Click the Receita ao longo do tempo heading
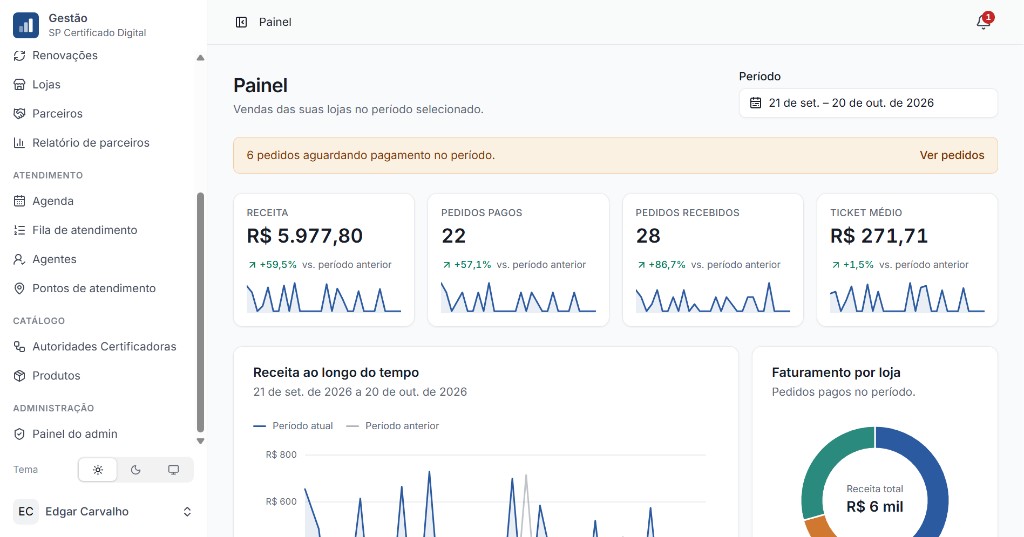This screenshot has height=537, width=1024. (x=336, y=372)
